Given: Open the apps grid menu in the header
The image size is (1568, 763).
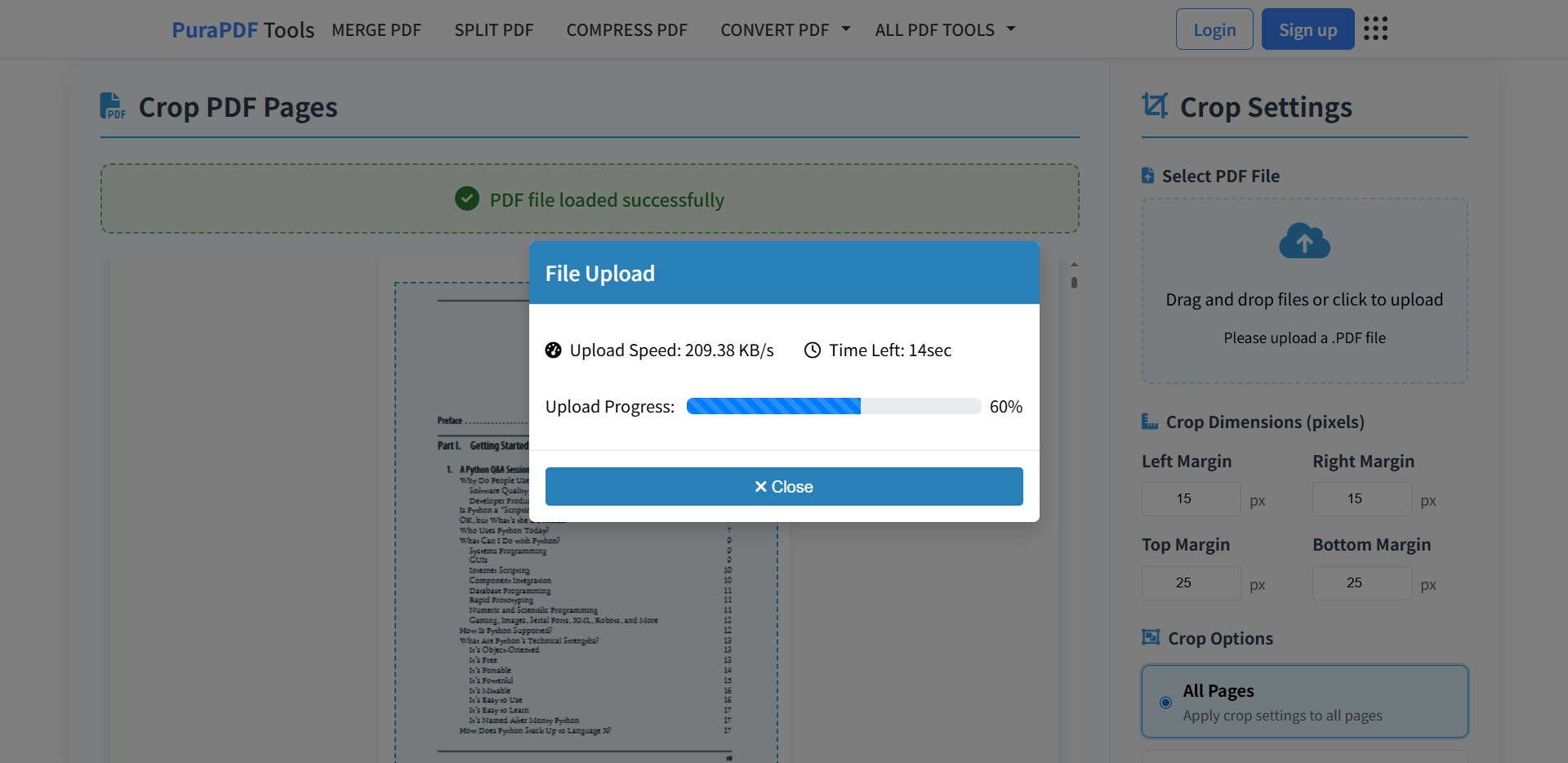Looking at the screenshot, I should coord(1377,29).
